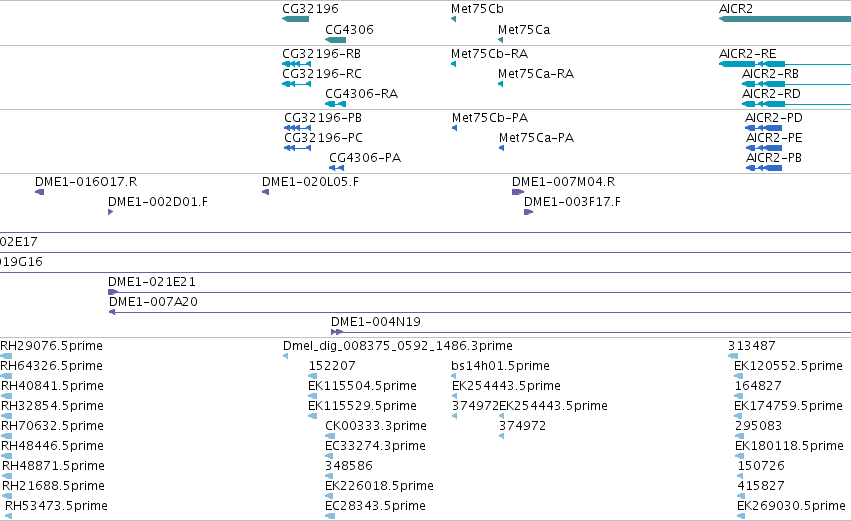Open the AICR2-PB protein label

point(773,157)
